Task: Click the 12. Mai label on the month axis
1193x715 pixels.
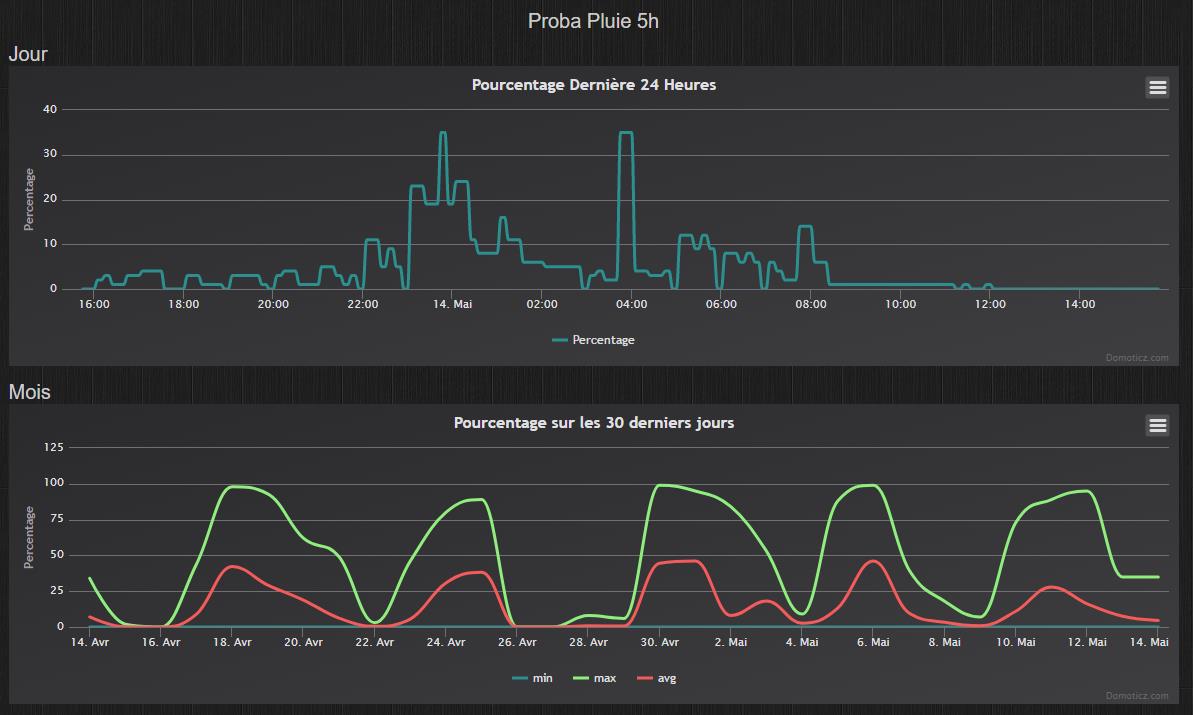Action: [x=1087, y=642]
